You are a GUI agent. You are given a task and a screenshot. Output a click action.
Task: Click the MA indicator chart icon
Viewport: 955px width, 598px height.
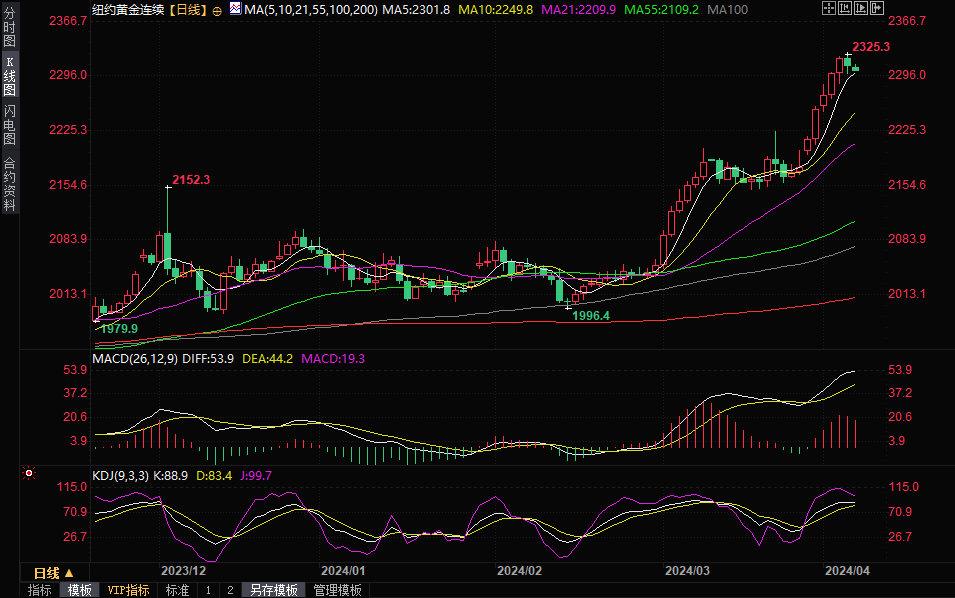click(x=234, y=9)
